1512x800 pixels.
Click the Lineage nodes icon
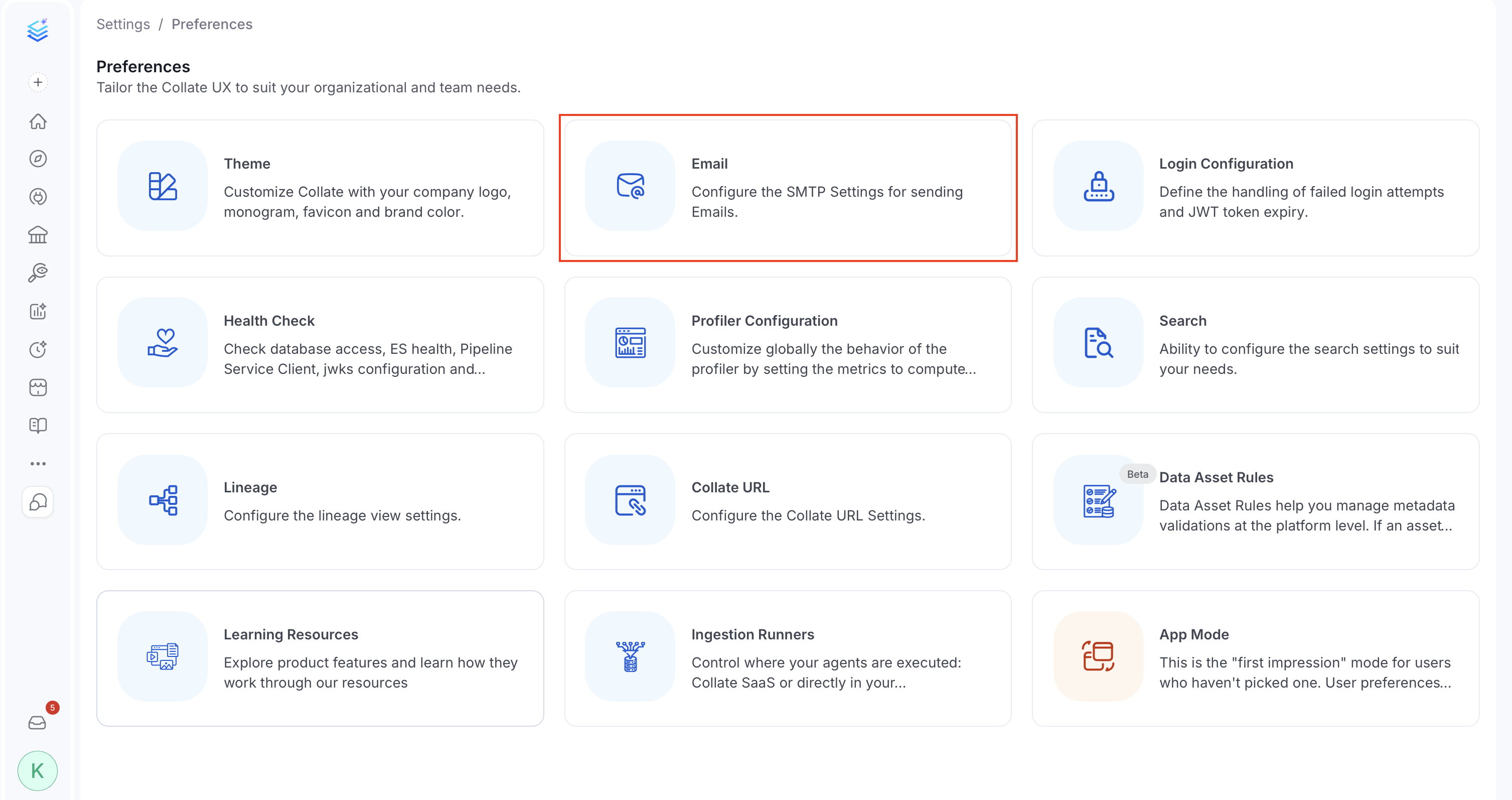[x=163, y=500]
